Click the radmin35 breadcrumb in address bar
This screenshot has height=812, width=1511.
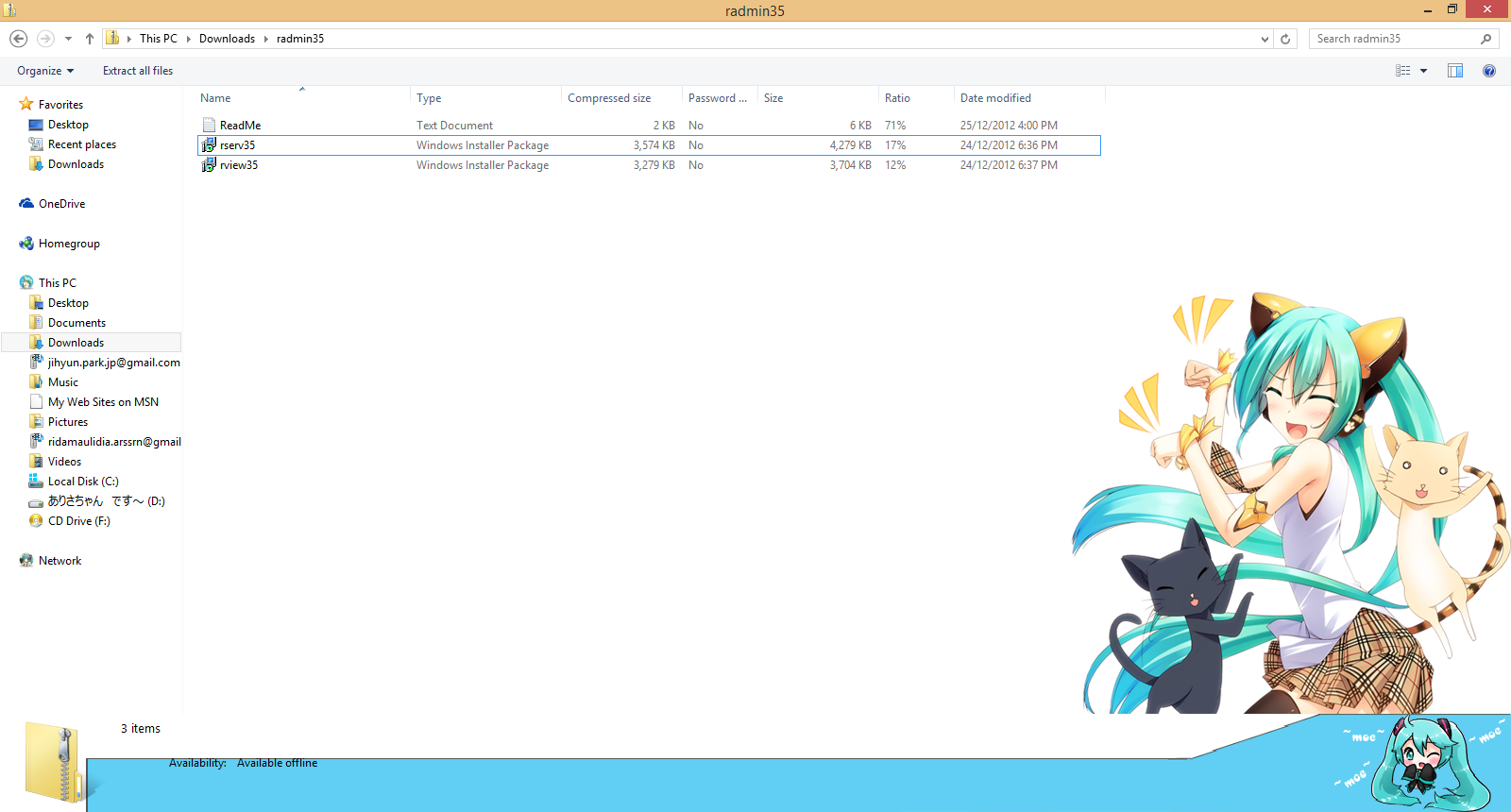pos(300,39)
